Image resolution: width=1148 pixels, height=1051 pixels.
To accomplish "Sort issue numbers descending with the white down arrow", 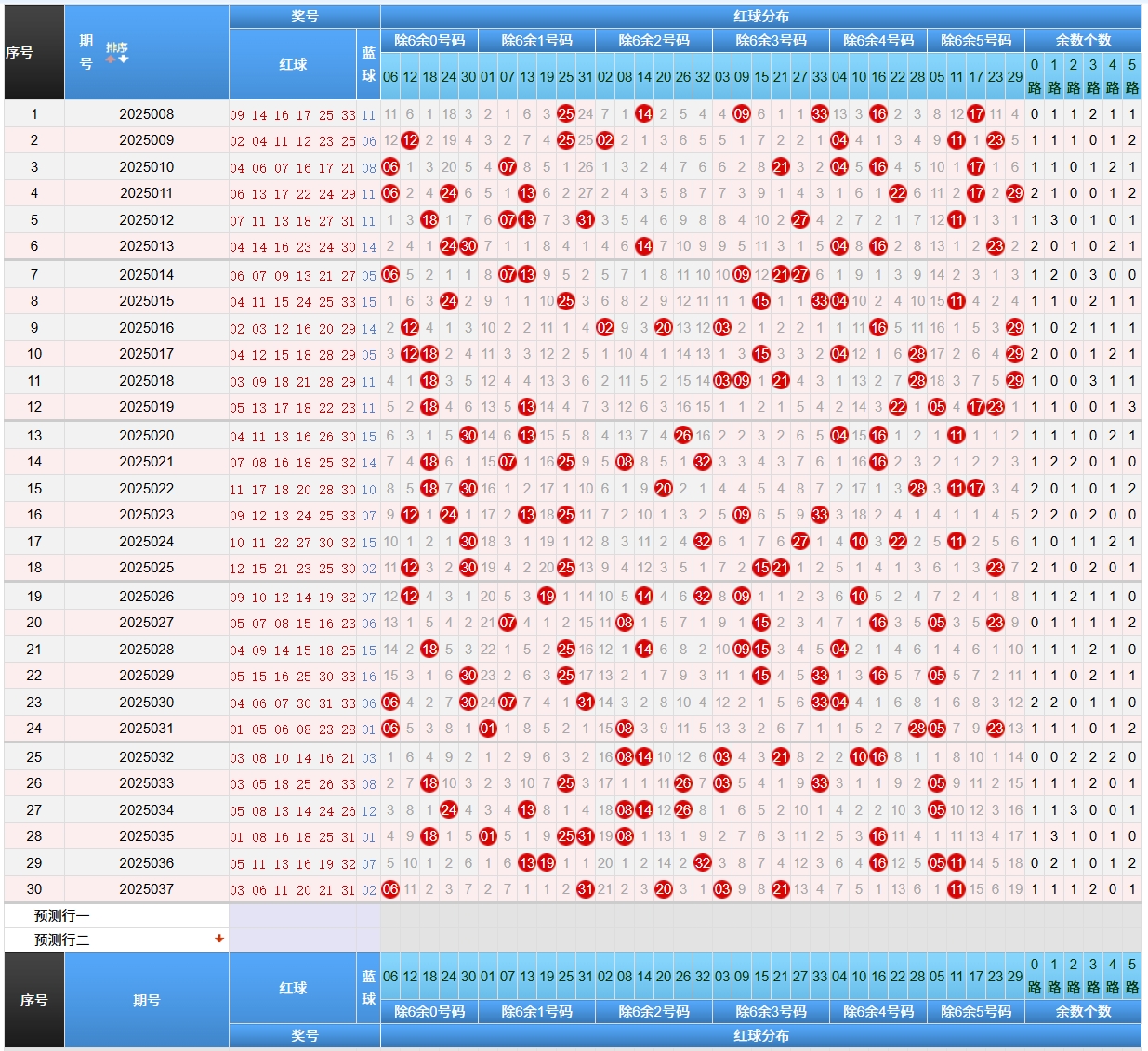I will coord(124,59).
